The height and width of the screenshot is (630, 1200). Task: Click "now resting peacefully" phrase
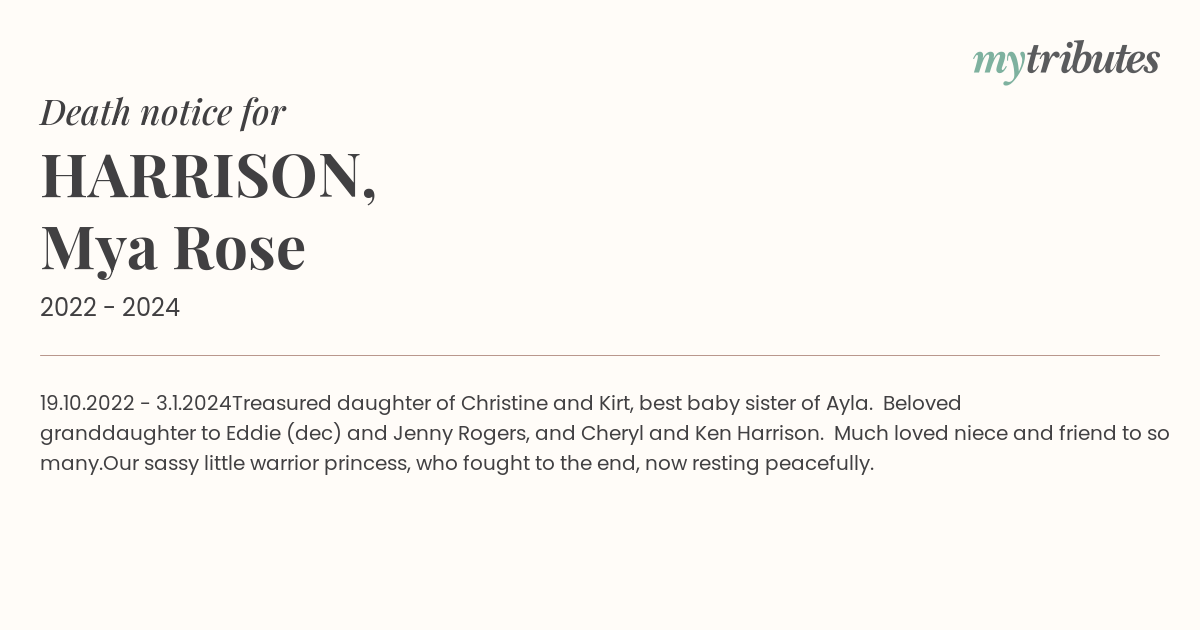(758, 464)
